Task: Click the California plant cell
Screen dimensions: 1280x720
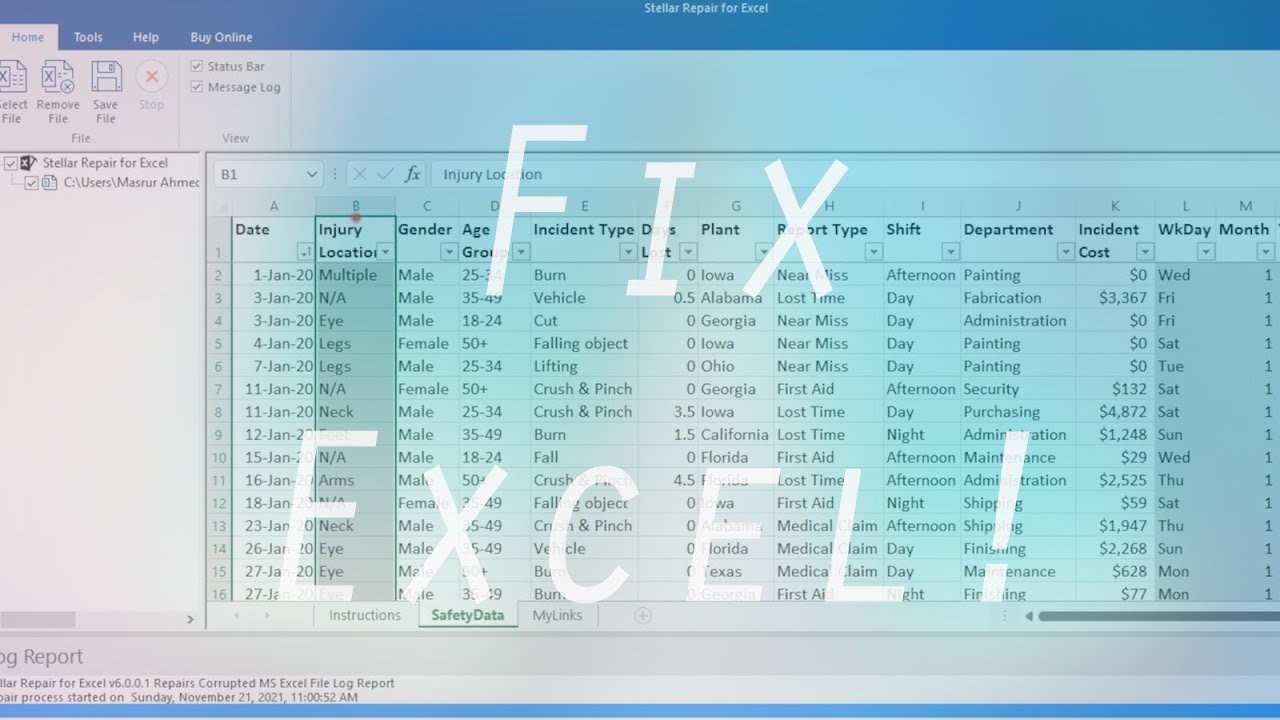Action: point(735,435)
